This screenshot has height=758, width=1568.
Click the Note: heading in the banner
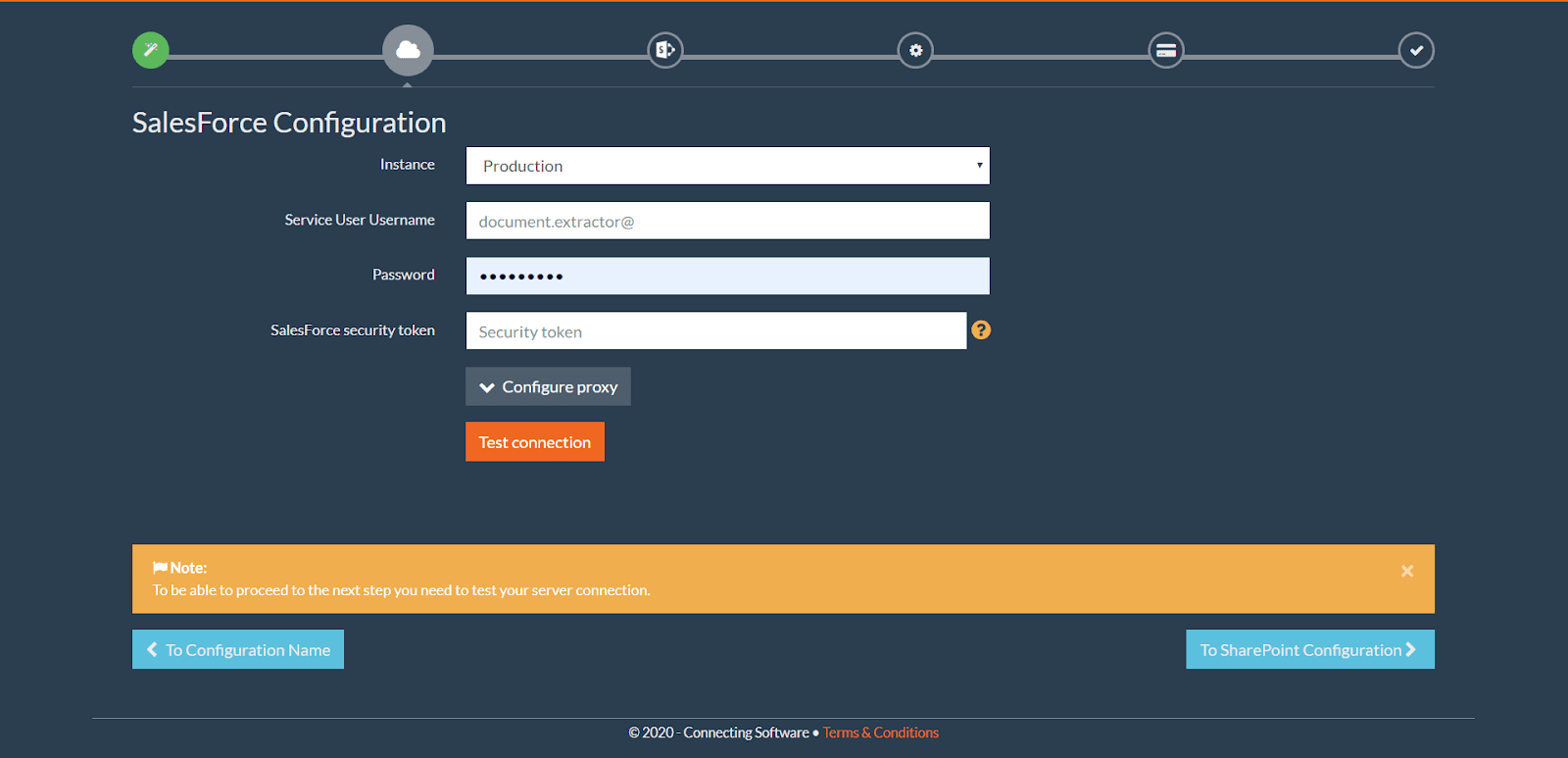click(188, 568)
